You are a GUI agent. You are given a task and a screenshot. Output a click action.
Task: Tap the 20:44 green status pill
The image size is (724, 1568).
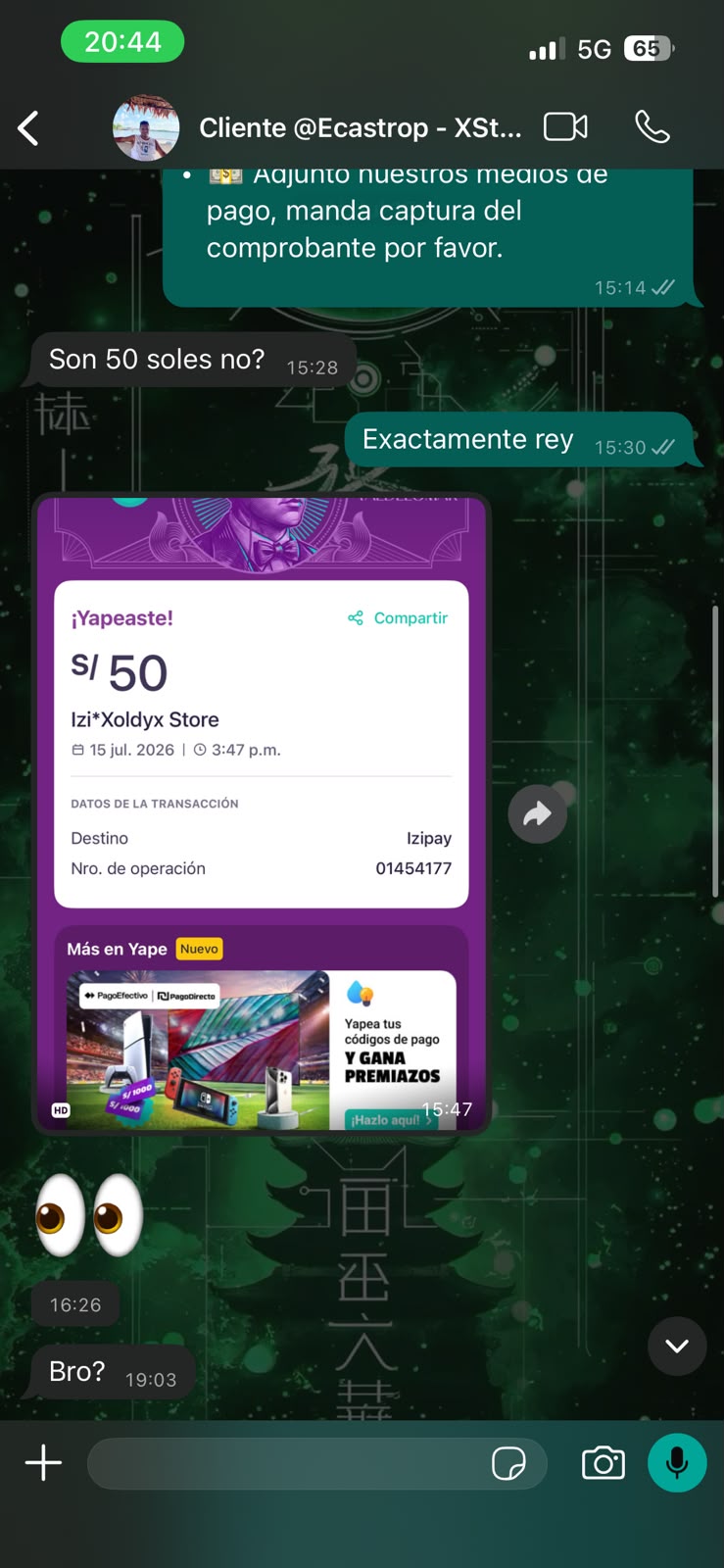122,42
